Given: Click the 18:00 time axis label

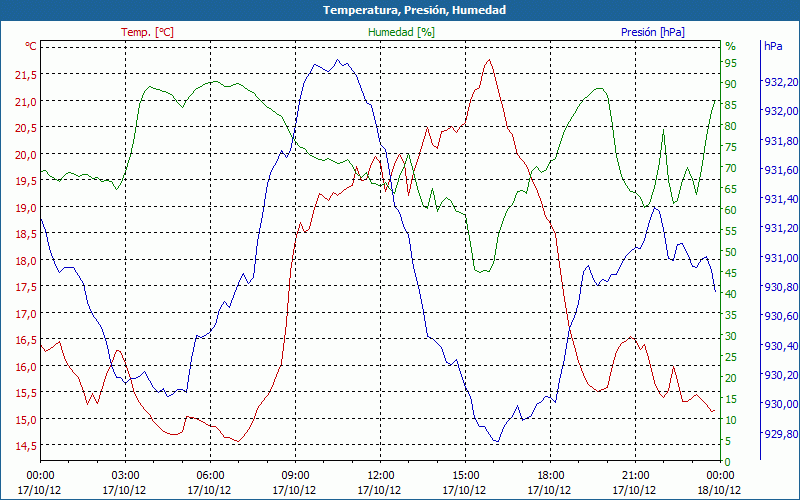Looking at the screenshot, I should pos(551,476).
